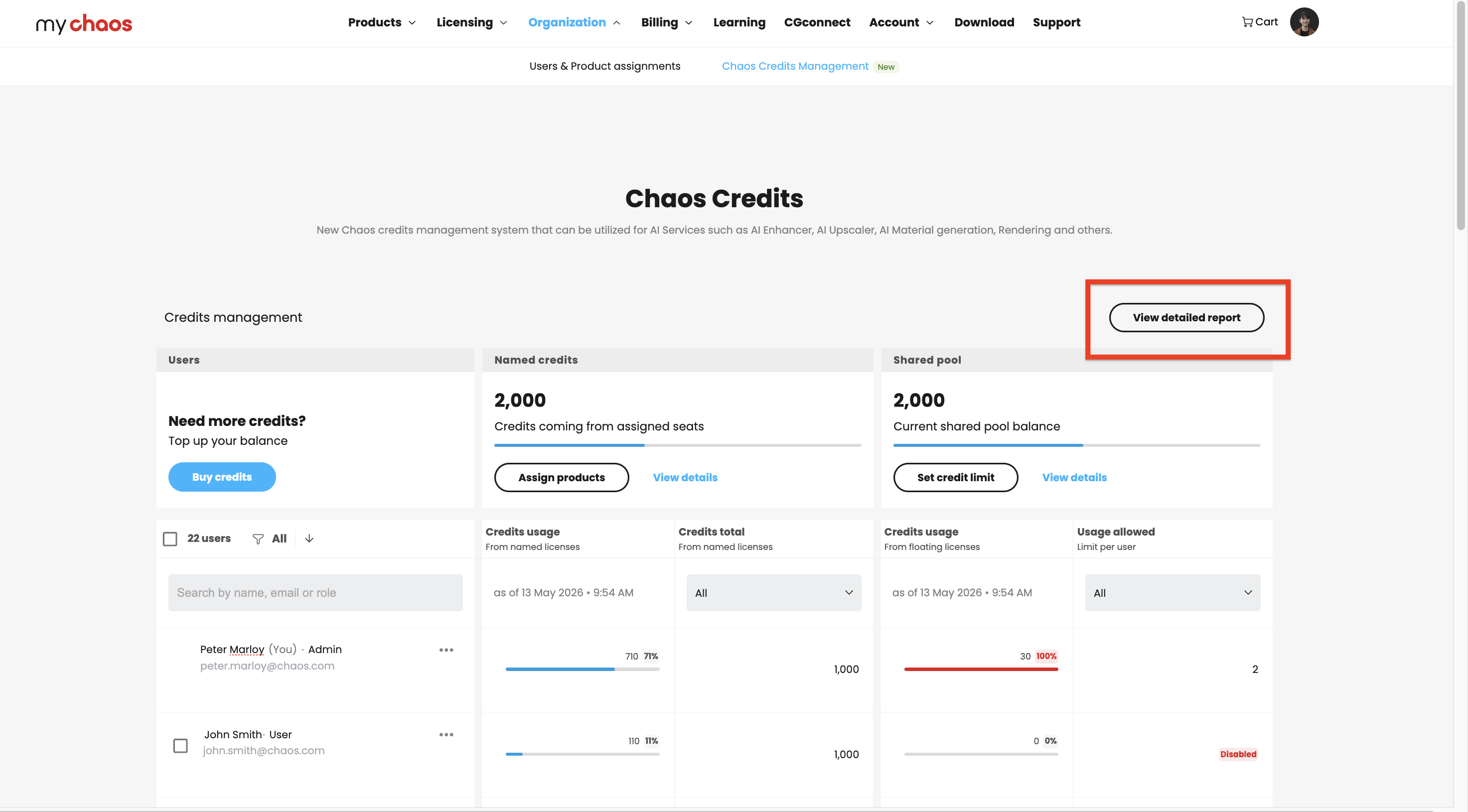
Task: Click the Assign products button
Action: click(561, 478)
